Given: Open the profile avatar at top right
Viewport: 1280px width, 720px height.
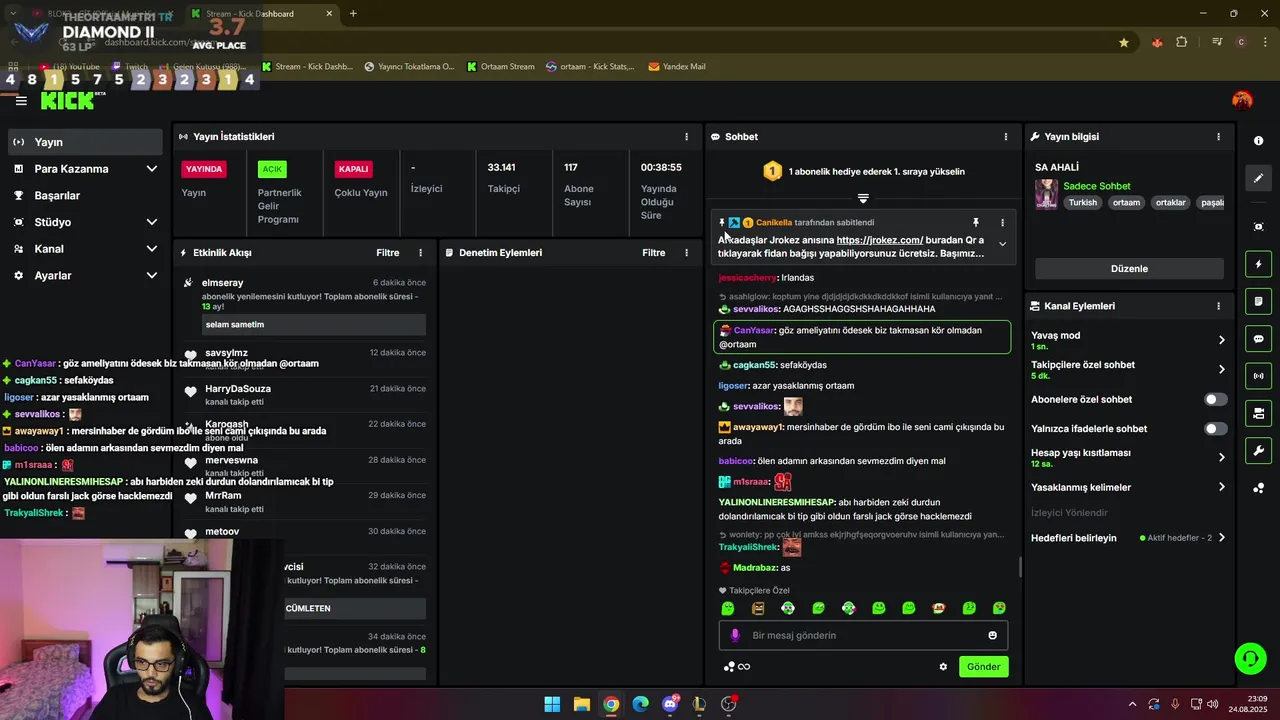Looking at the screenshot, I should (x=1242, y=100).
